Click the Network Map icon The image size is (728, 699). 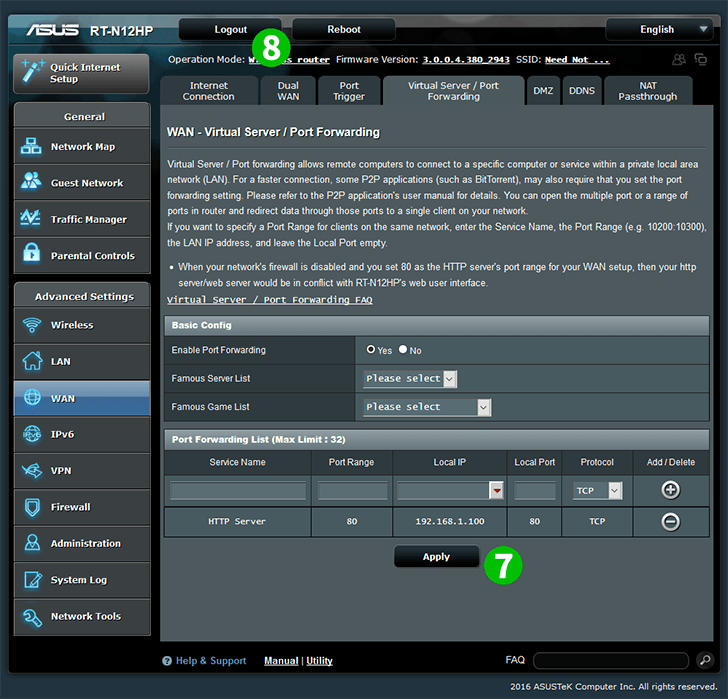31,146
